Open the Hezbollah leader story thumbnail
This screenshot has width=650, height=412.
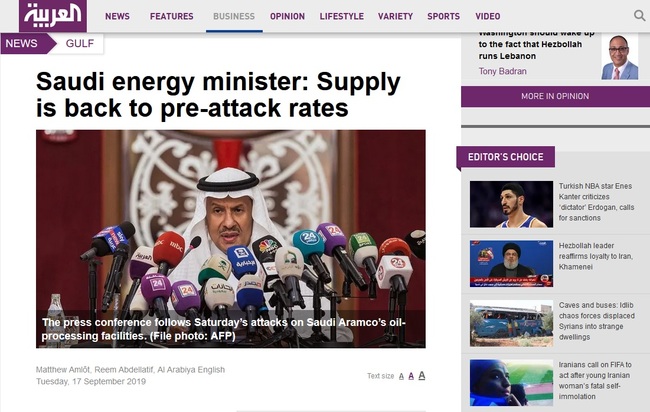[511, 264]
